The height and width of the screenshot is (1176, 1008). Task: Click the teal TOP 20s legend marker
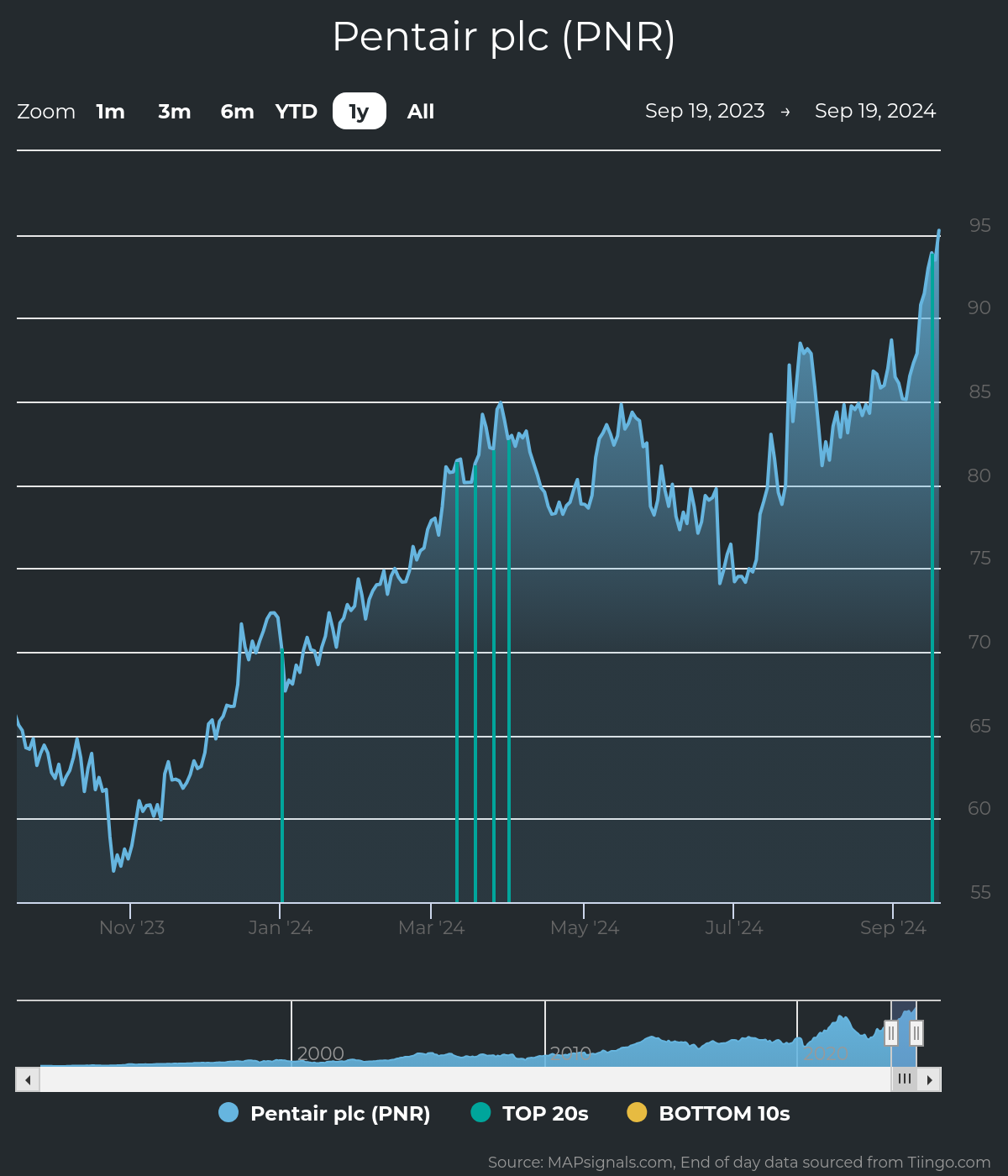480,1112
